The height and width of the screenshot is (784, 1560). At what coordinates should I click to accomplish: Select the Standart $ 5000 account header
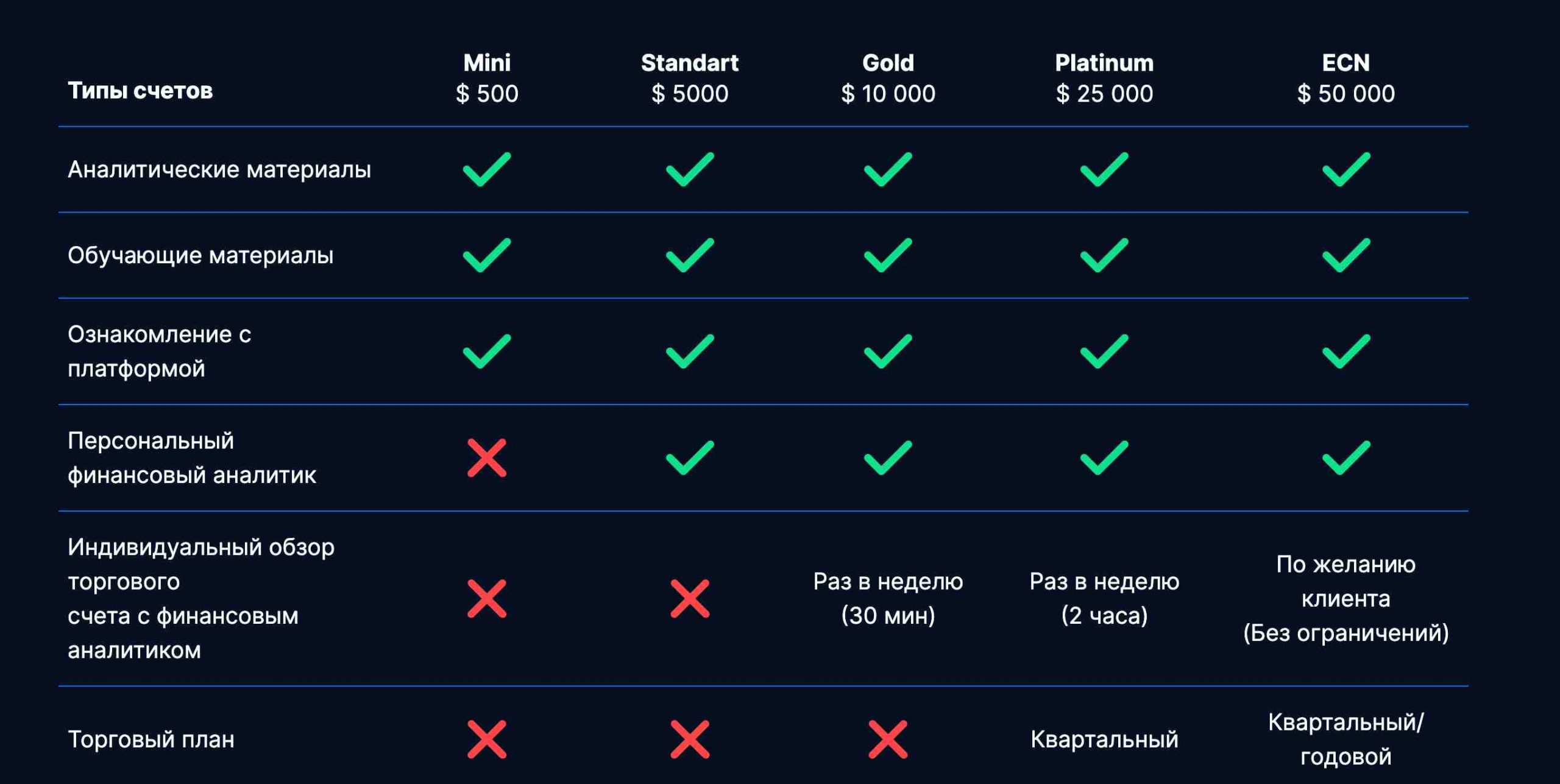(689, 78)
